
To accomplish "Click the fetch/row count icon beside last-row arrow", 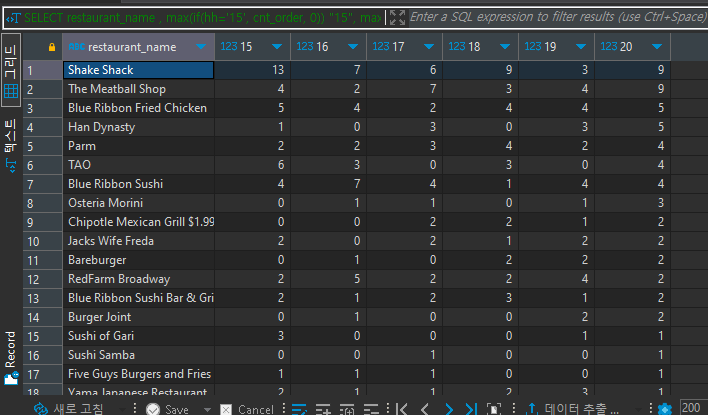I will coord(494,409).
